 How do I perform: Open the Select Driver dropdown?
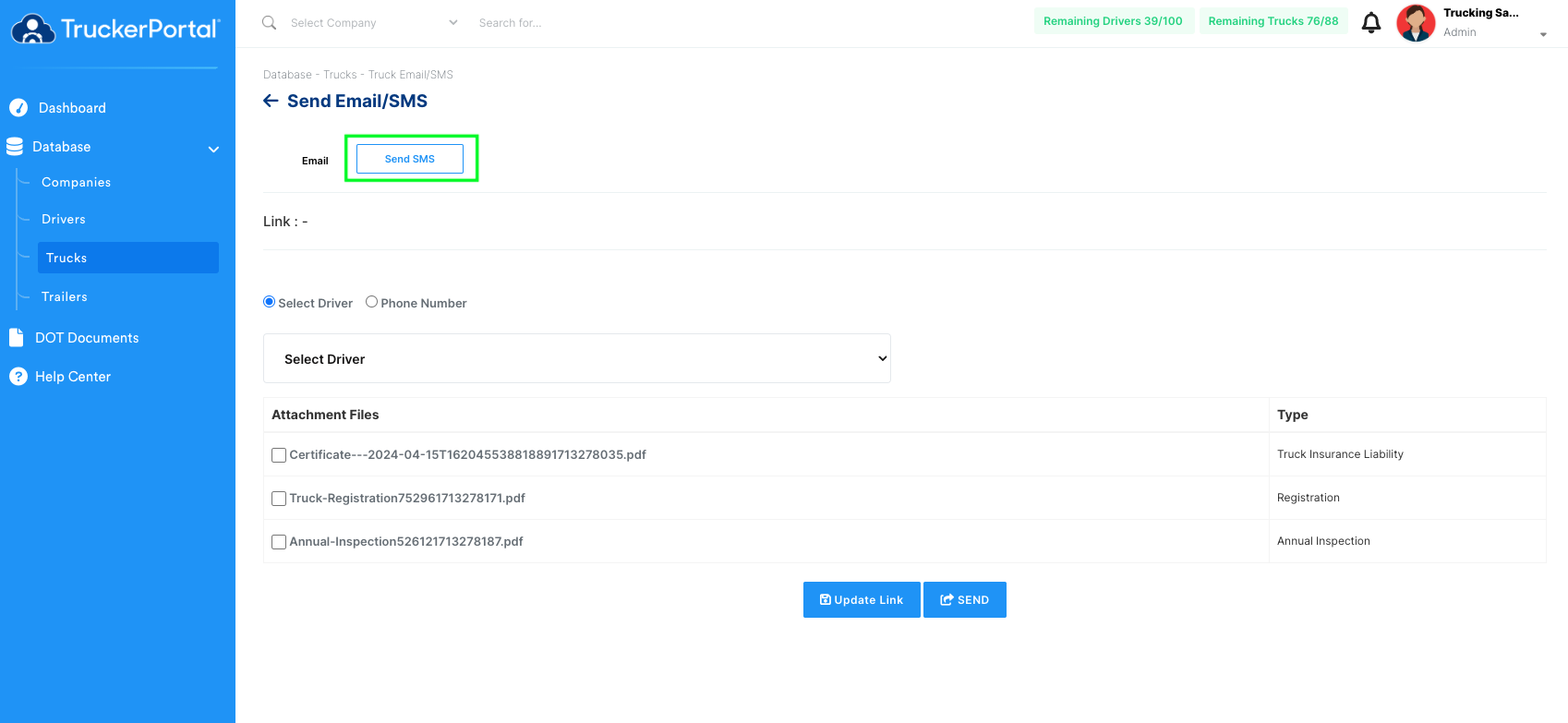(x=577, y=358)
